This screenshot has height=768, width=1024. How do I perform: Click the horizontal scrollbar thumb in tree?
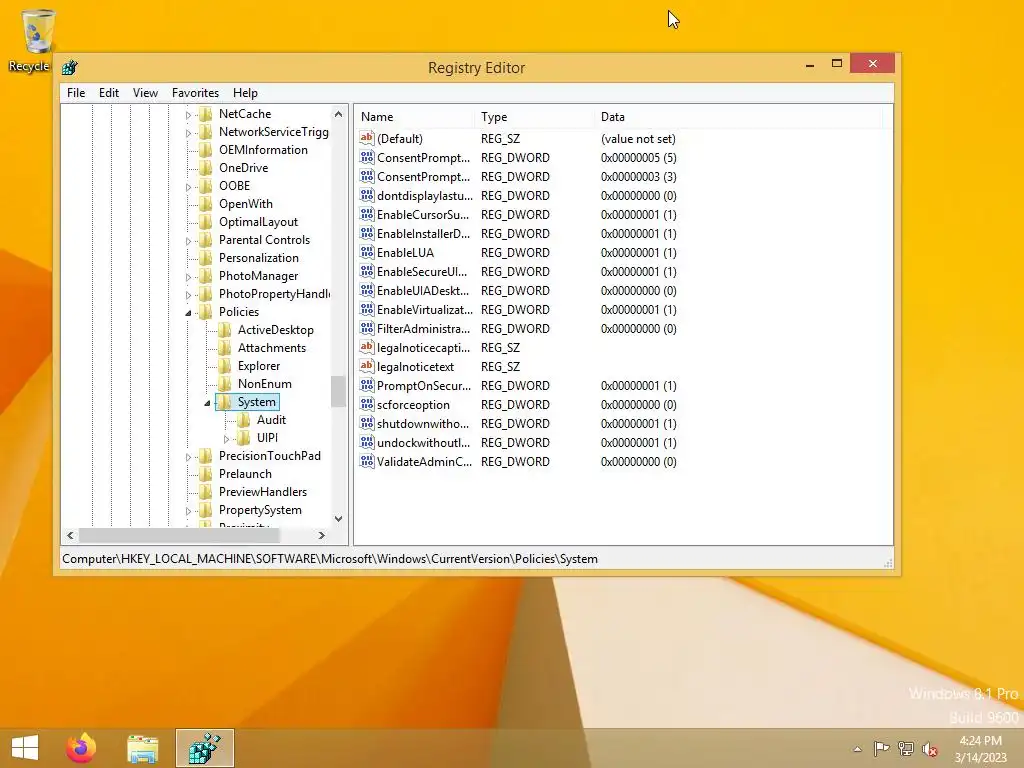[180, 535]
